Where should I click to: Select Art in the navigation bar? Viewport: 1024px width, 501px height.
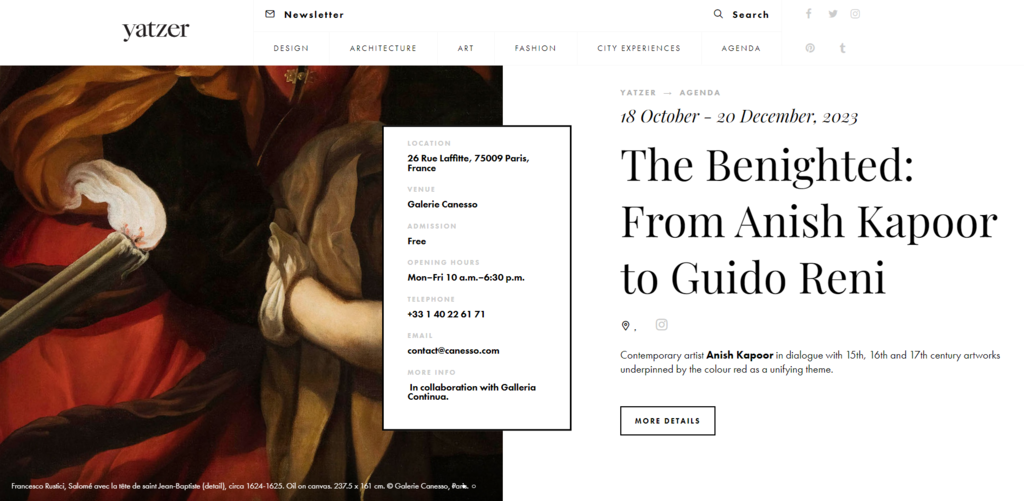pyautogui.click(x=466, y=48)
